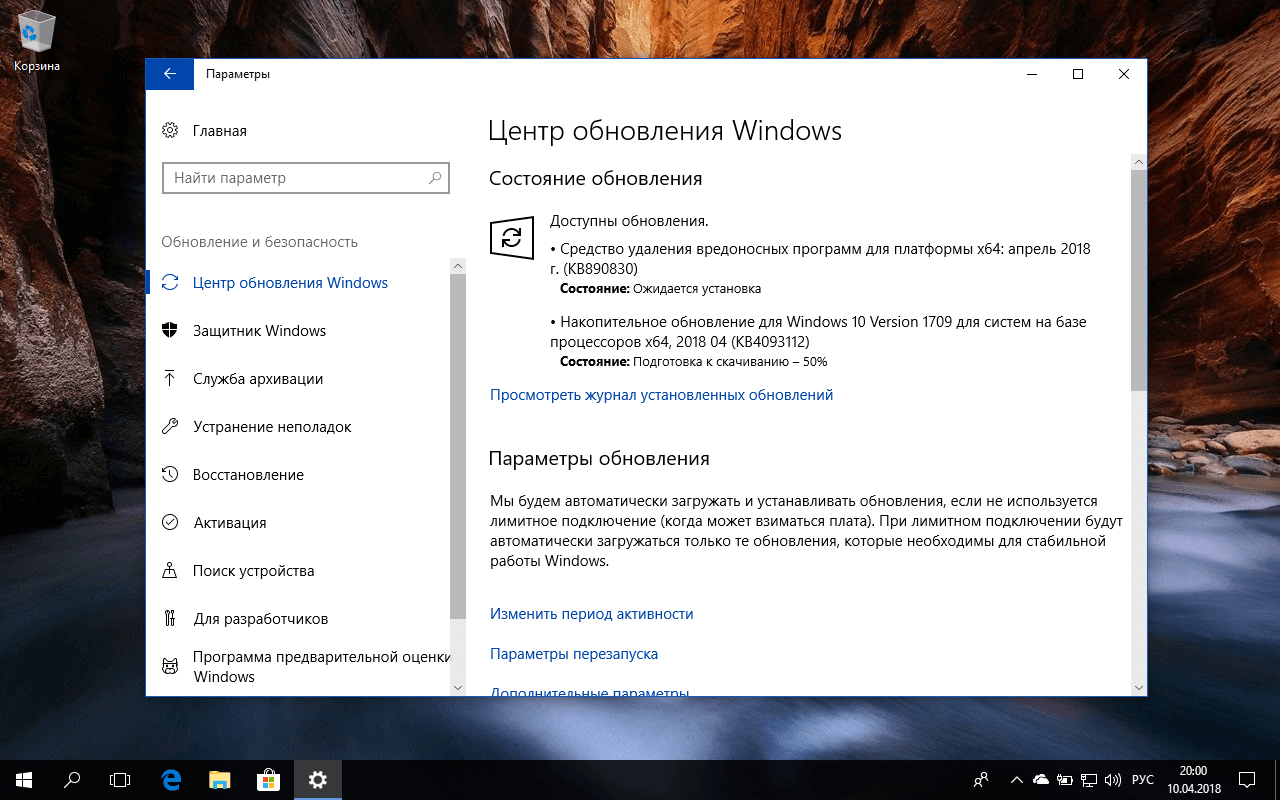Select the Для разработчиков section

coord(260,618)
